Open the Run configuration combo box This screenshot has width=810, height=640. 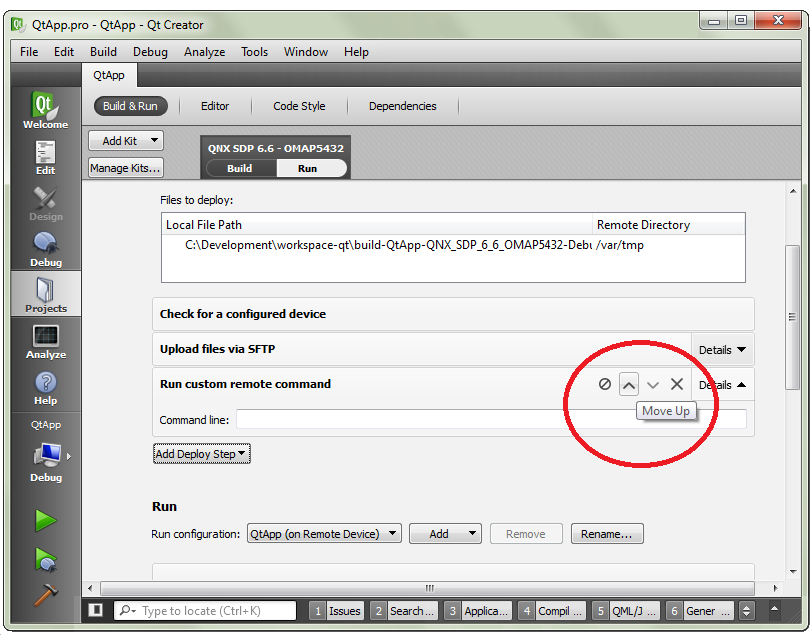[324, 534]
